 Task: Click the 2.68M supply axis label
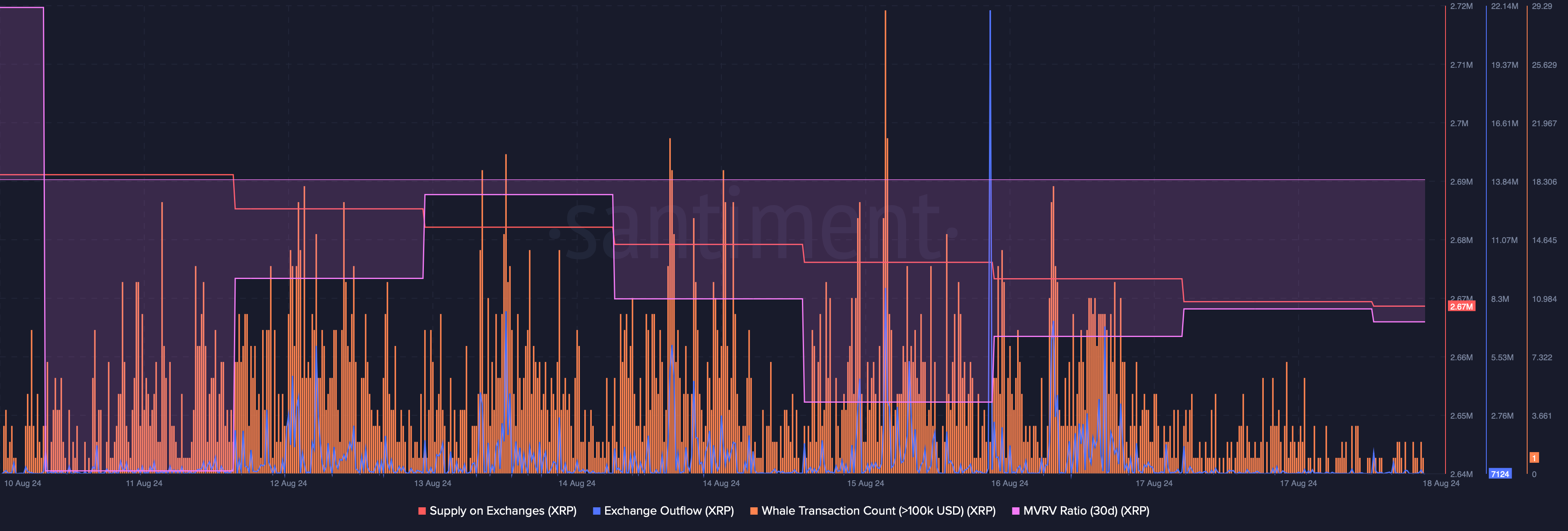pos(1461,241)
